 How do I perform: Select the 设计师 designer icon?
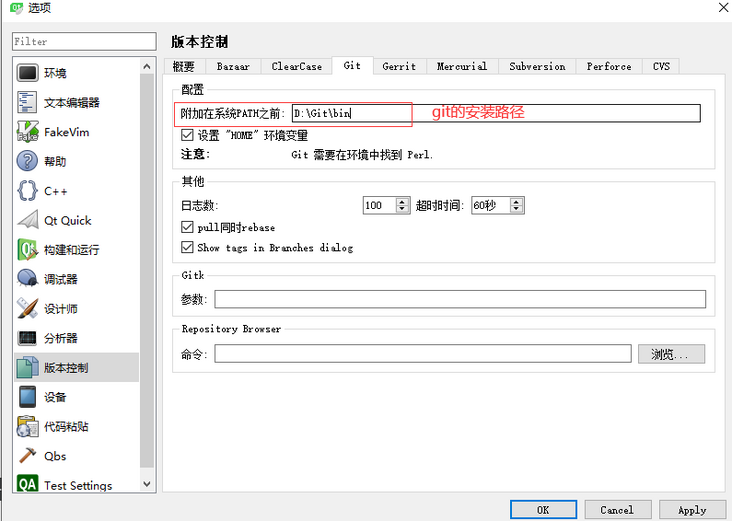pos(27,308)
